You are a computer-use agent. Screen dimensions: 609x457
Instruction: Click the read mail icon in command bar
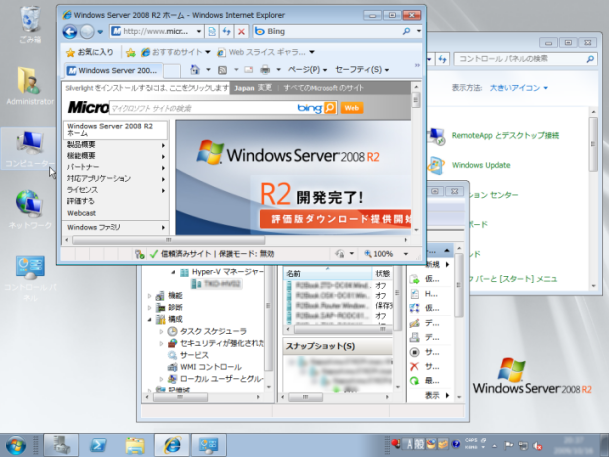click(249, 70)
